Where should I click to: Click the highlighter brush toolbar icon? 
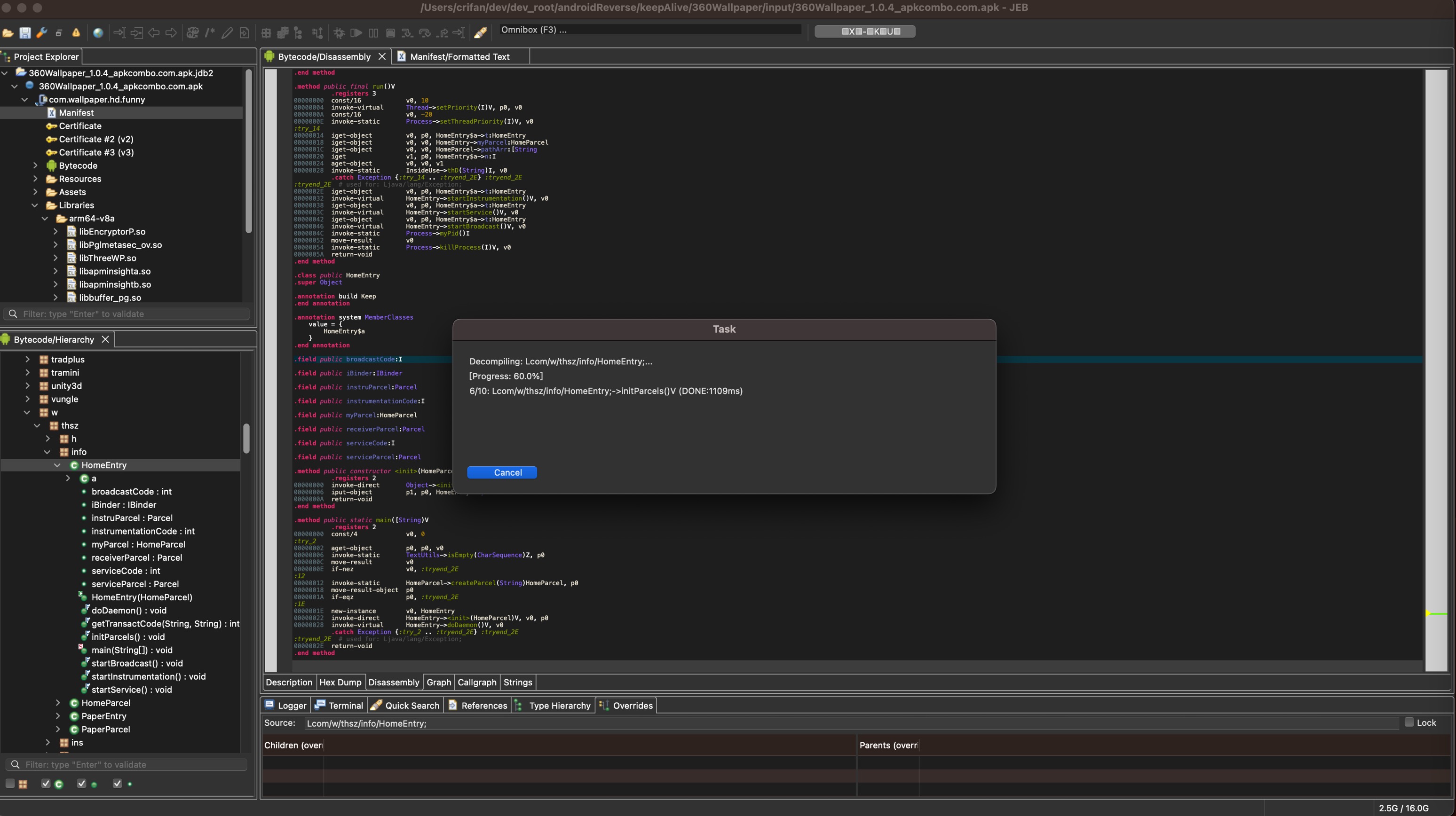pos(481,33)
